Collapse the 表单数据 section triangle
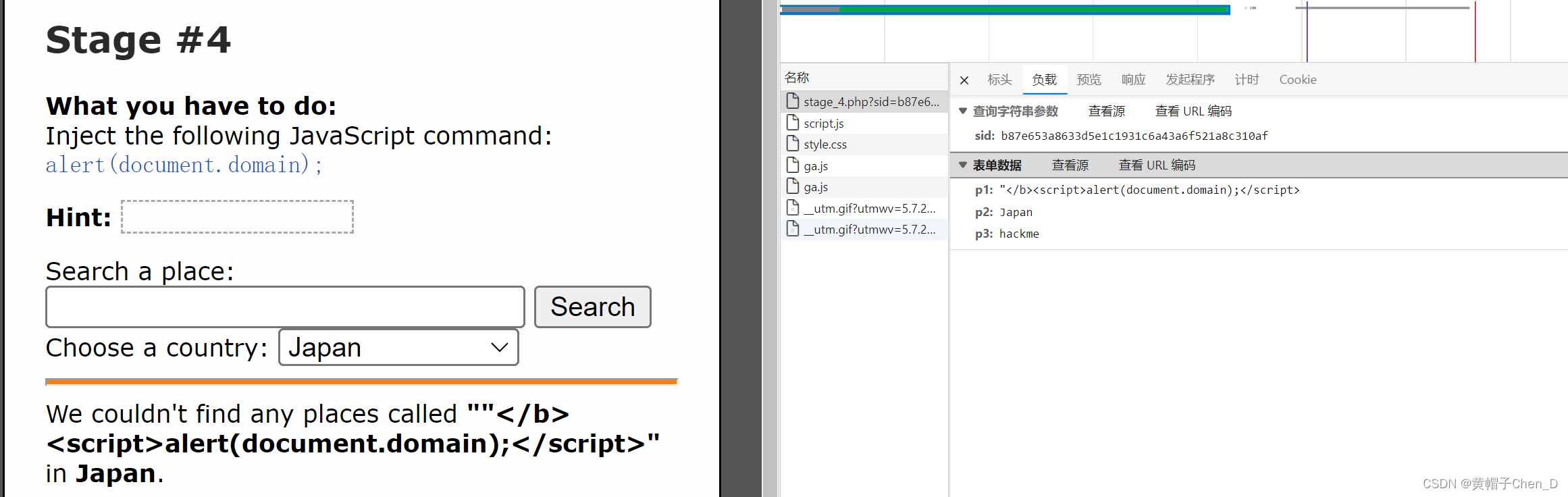The image size is (1568, 497). tap(963, 165)
